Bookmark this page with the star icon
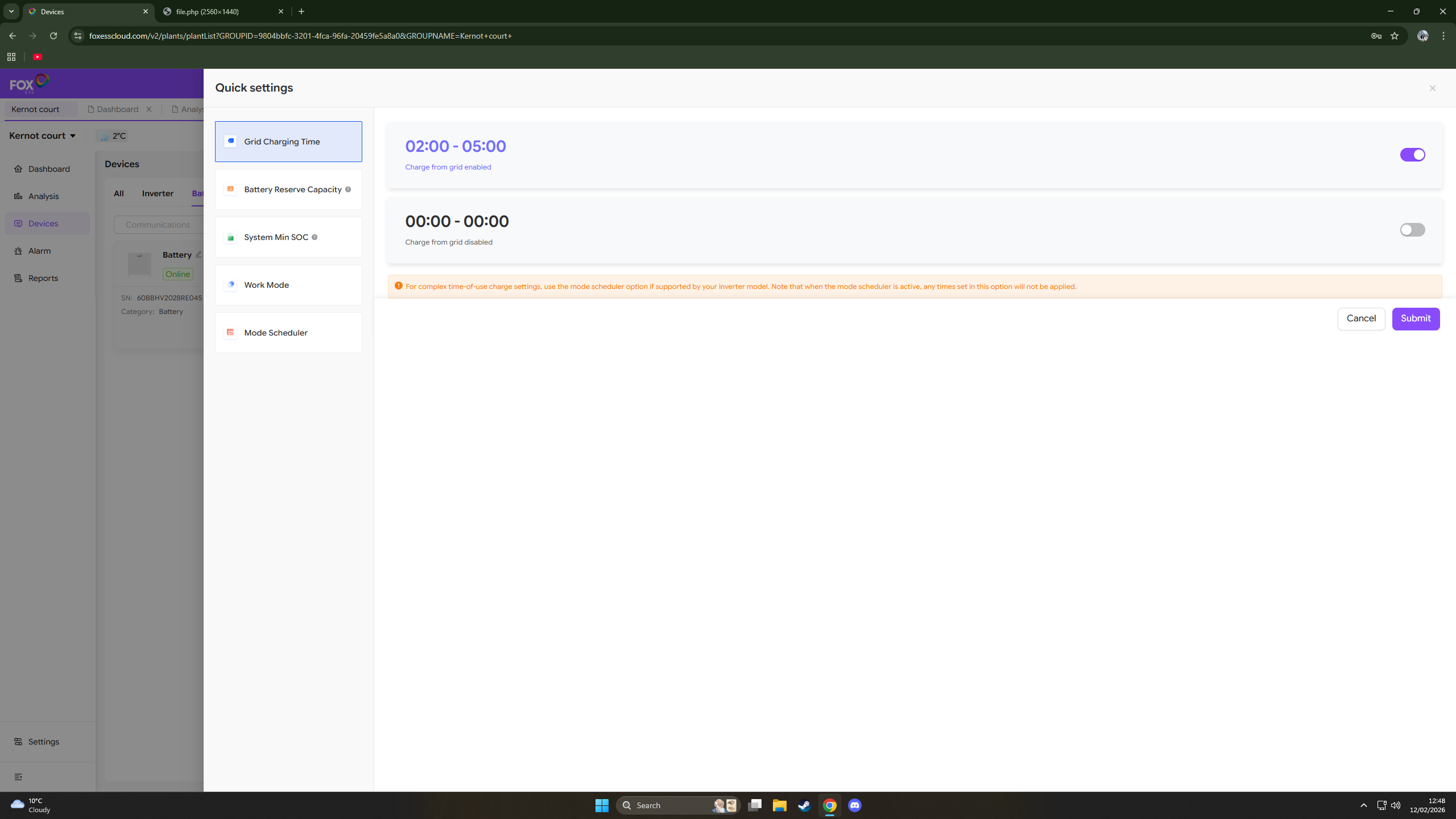The width and height of the screenshot is (1456, 819). 1395,36
